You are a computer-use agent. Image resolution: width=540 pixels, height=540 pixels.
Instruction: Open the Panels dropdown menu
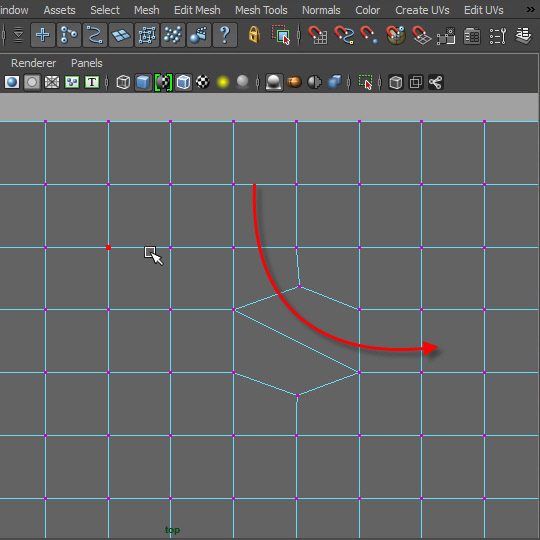[x=86, y=63]
